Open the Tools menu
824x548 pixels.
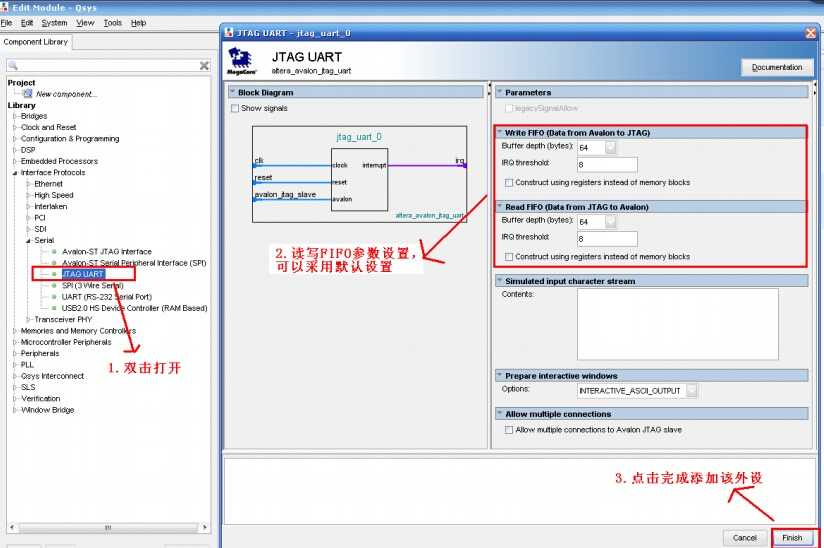coord(112,23)
